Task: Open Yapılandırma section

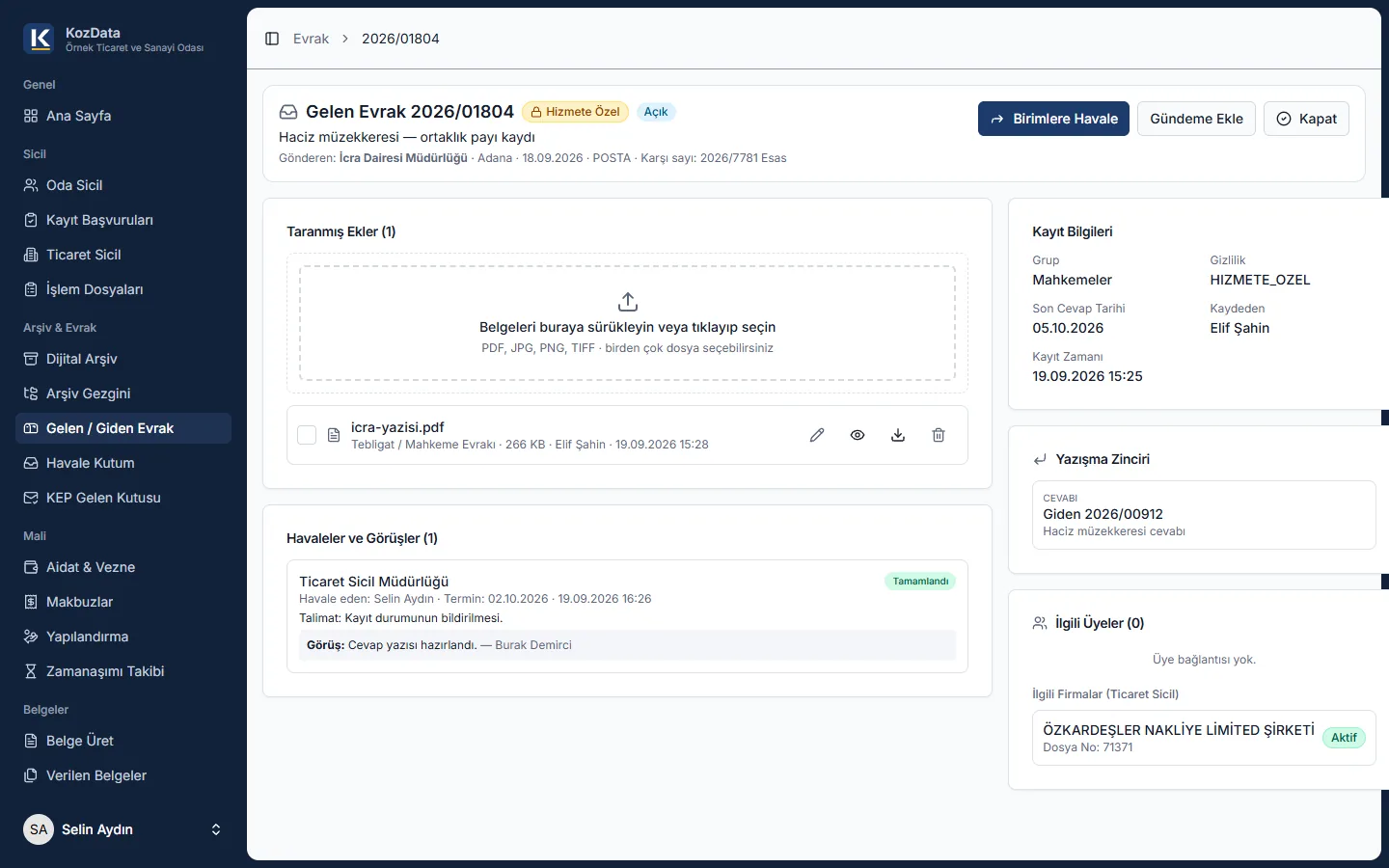Action: tap(123, 637)
